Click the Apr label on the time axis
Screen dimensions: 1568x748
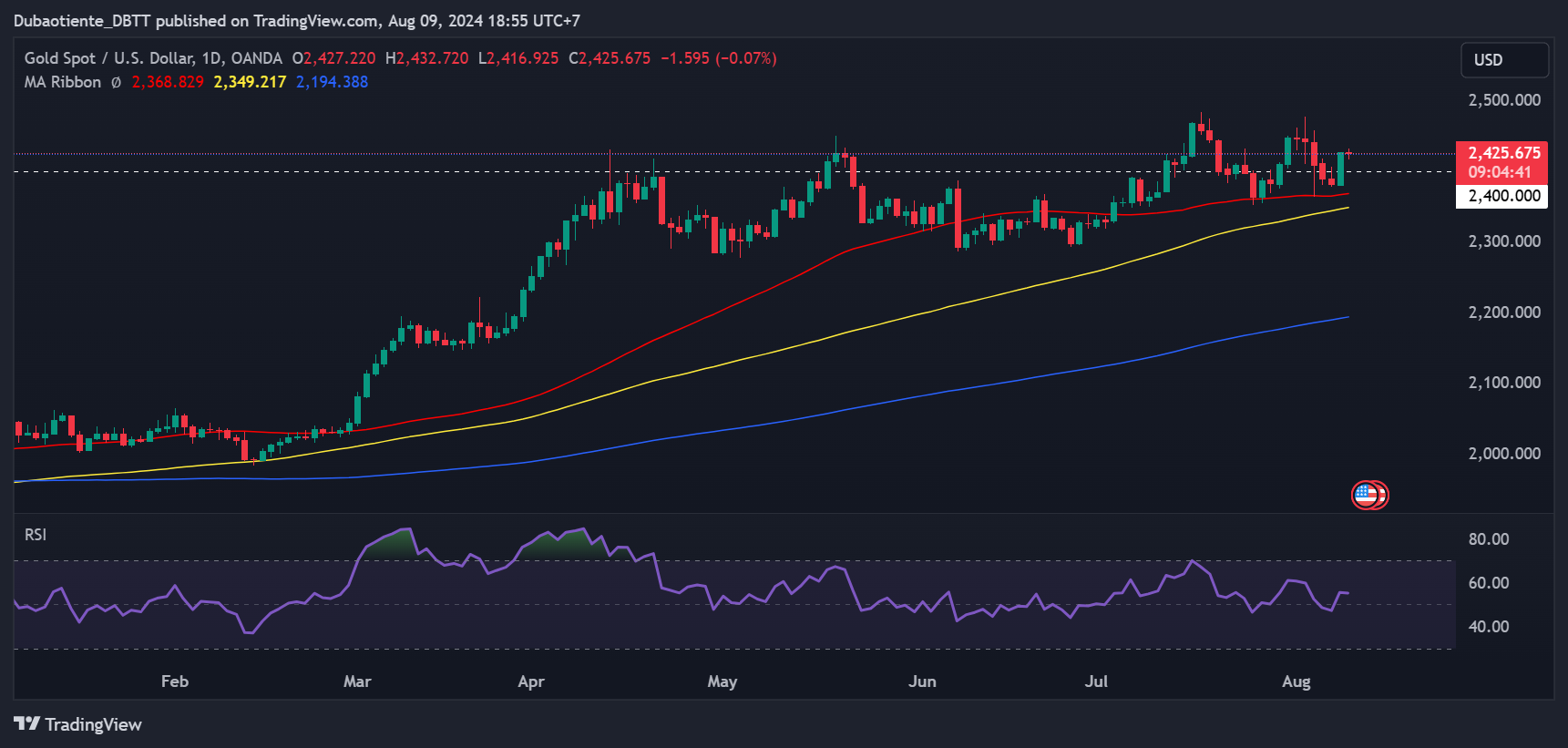[x=531, y=681]
